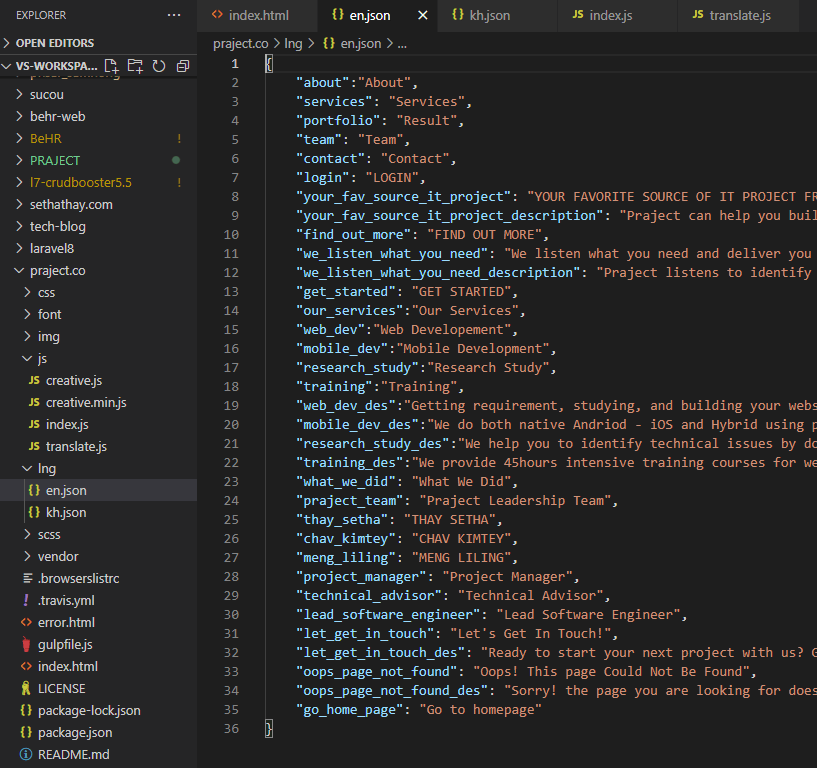
Task: Create a new folder using the Explorer icon
Action: [136, 64]
